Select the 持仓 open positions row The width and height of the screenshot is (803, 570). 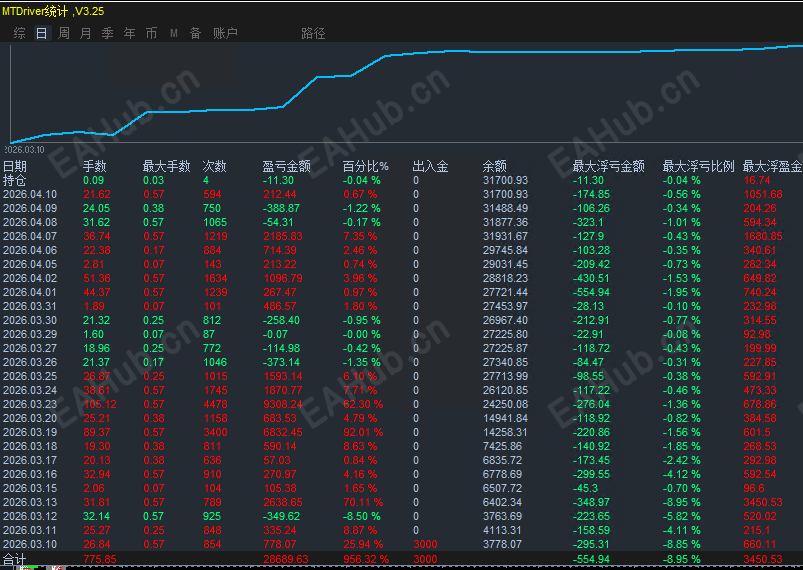coord(402,180)
